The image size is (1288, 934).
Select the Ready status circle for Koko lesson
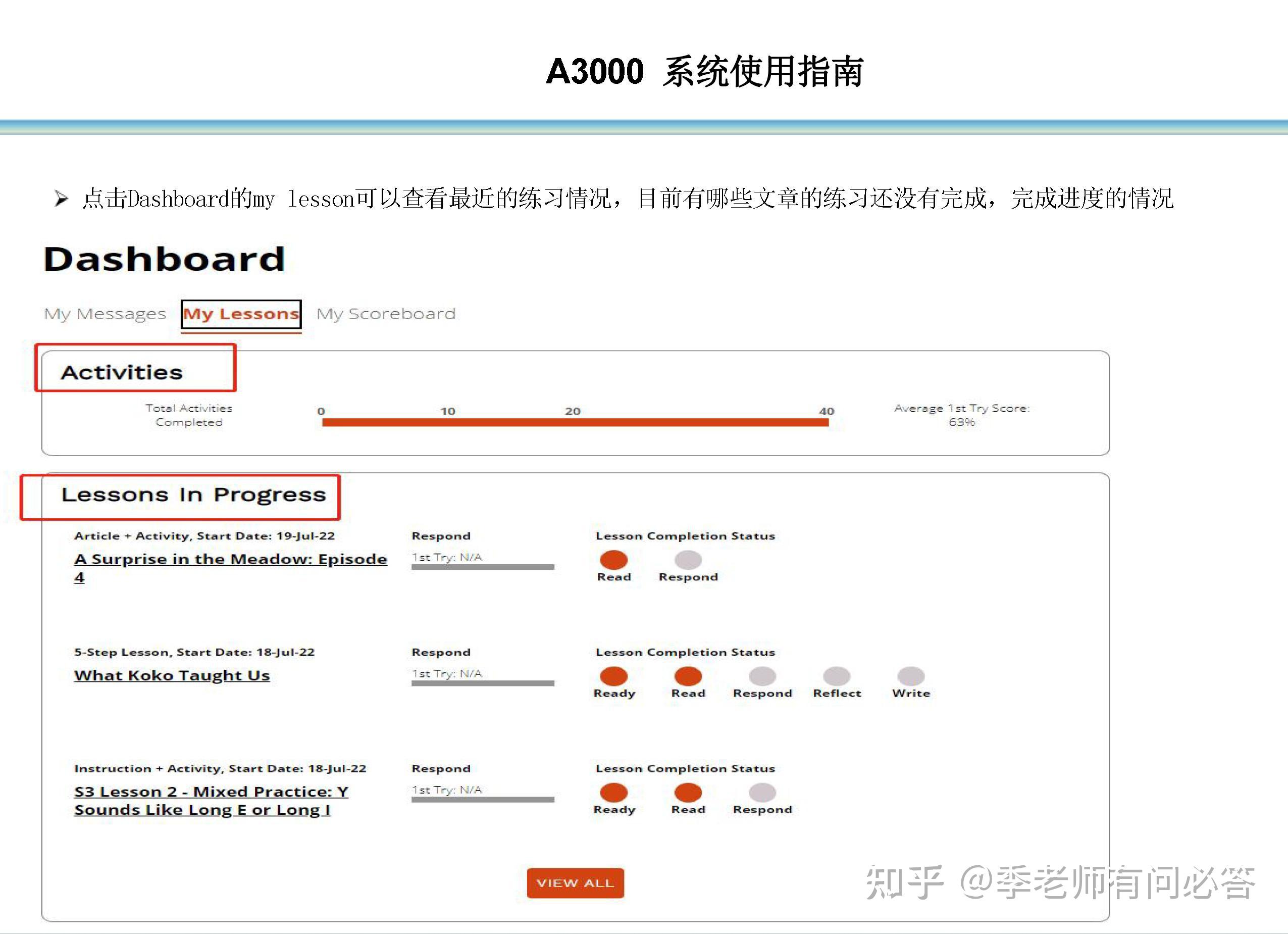click(614, 678)
